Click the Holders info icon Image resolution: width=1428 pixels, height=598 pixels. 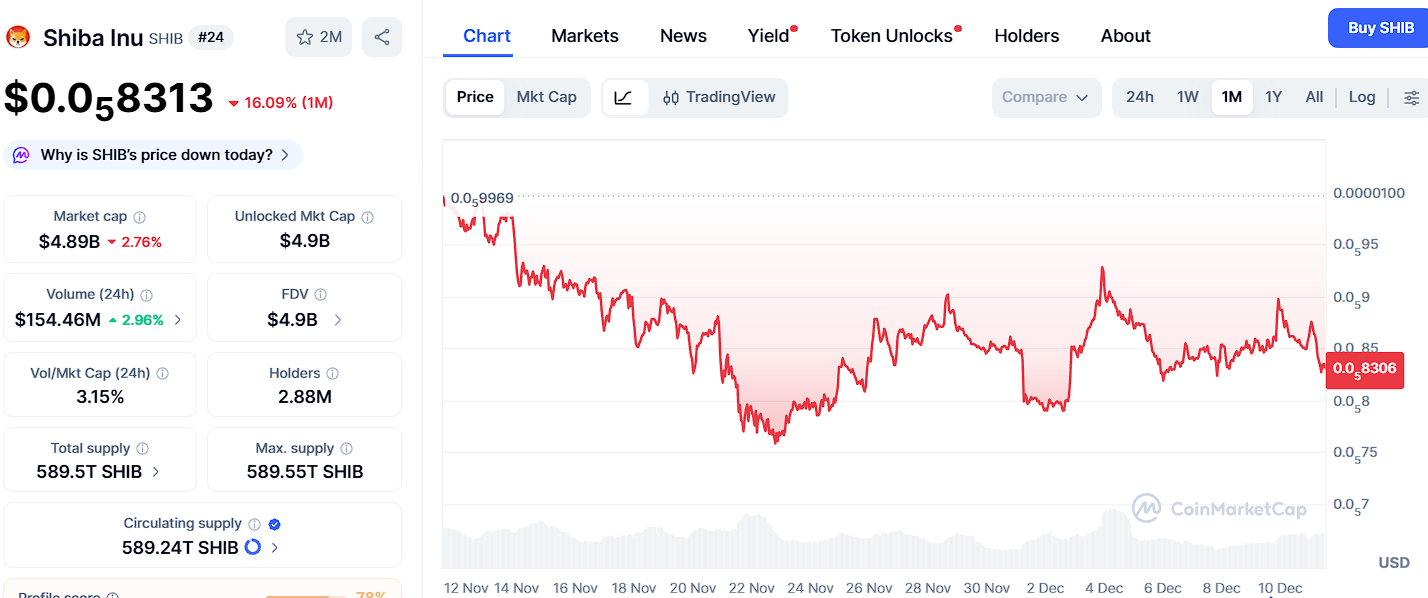pos(332,374)
